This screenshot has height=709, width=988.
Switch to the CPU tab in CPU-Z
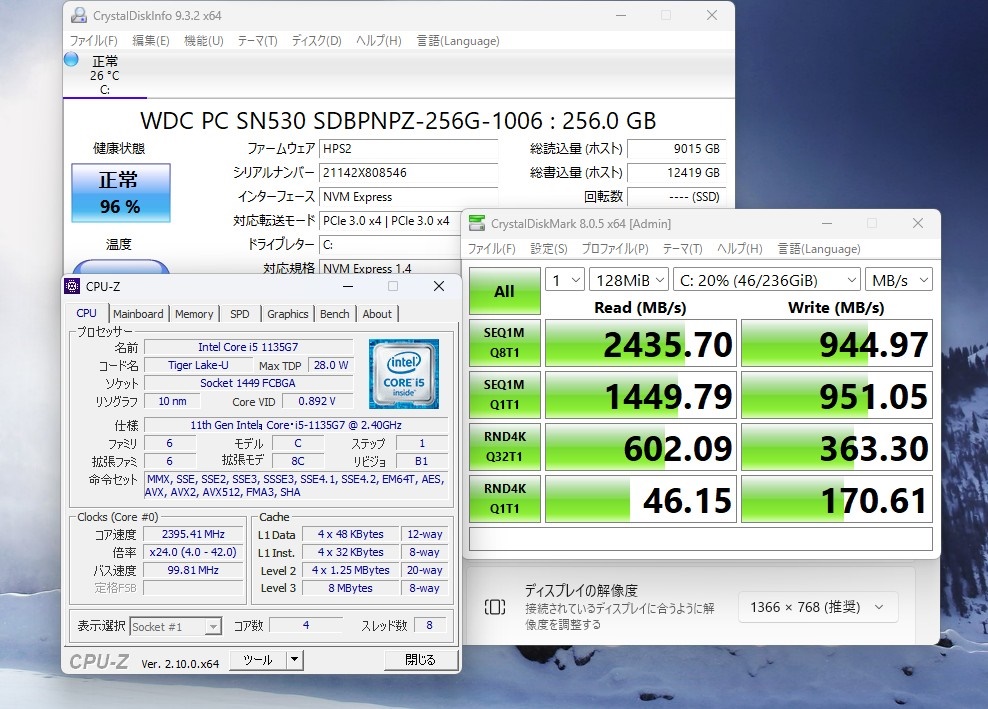tap(86, 313)
